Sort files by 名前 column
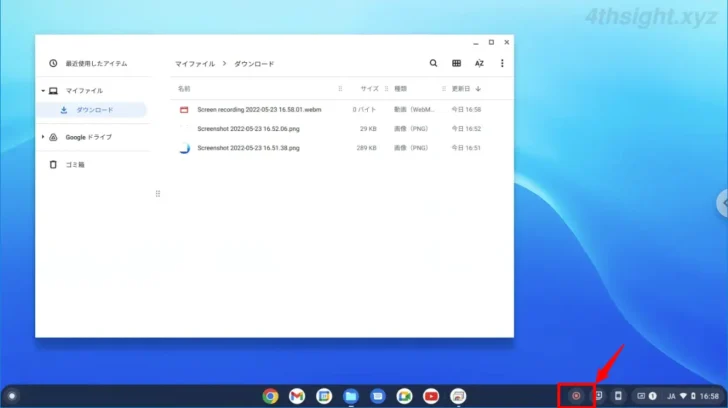Image resolution: width=728 pixels, height=408 pixels. 184,89
